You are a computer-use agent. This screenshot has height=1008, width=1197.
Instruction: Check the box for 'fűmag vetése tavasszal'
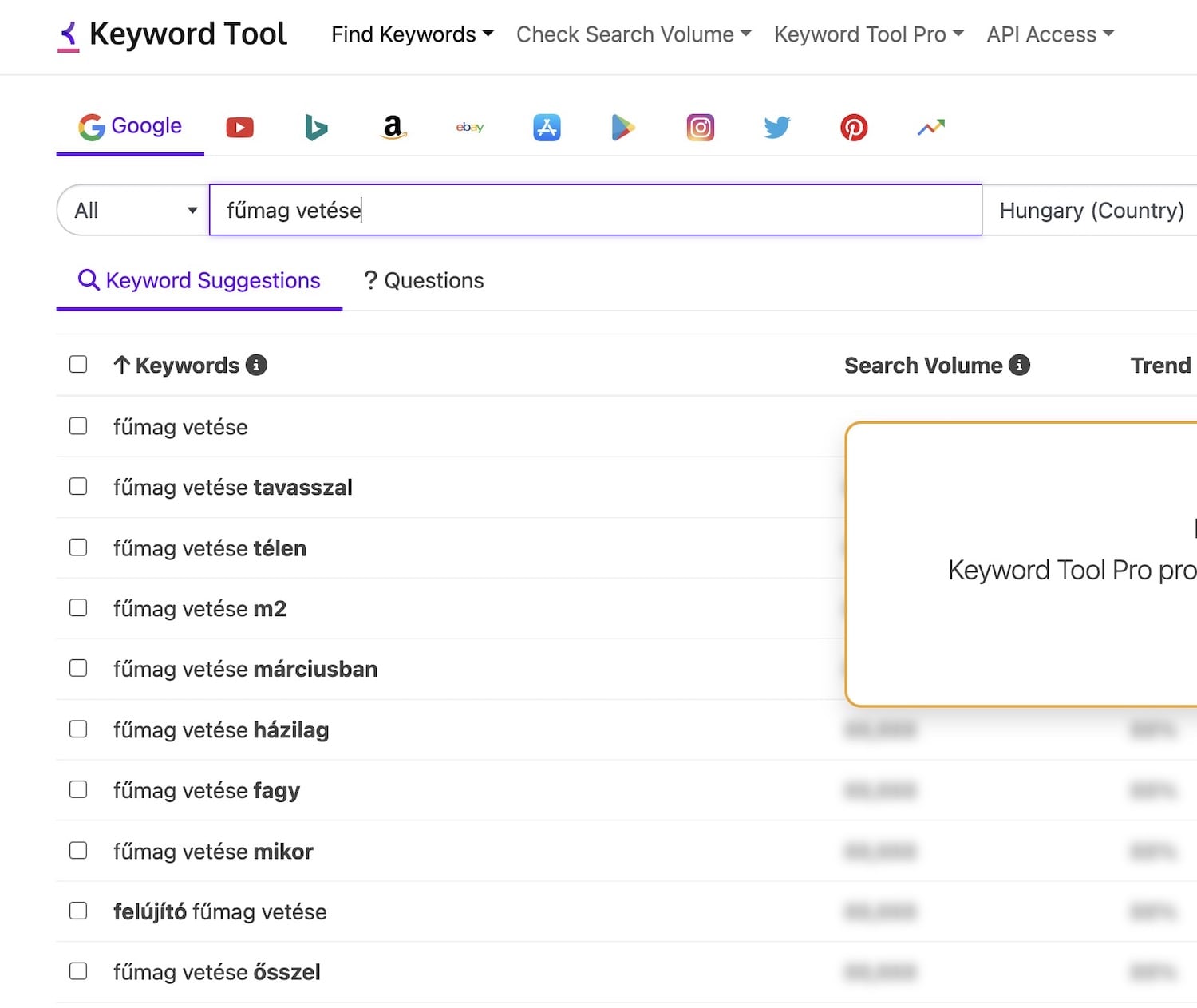coord(78,487)
